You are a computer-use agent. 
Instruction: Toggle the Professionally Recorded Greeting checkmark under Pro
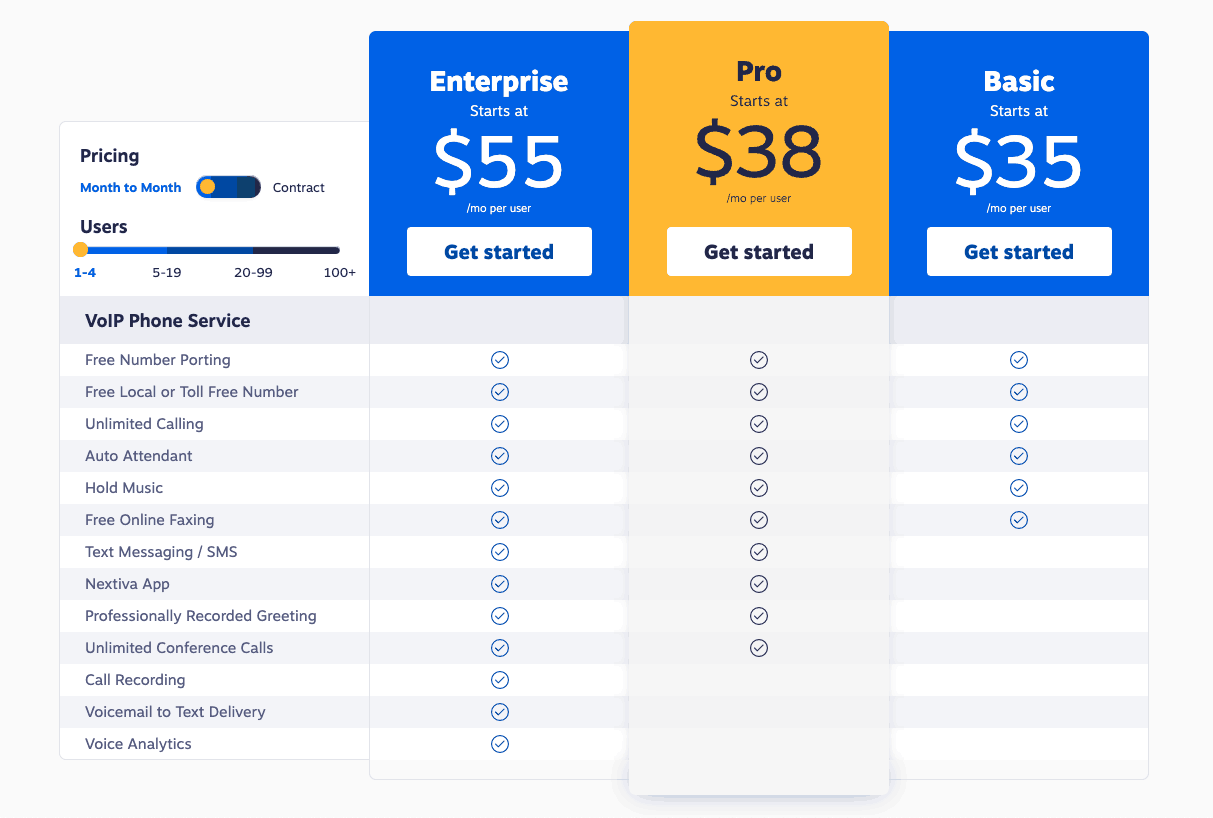click(758, 615)
